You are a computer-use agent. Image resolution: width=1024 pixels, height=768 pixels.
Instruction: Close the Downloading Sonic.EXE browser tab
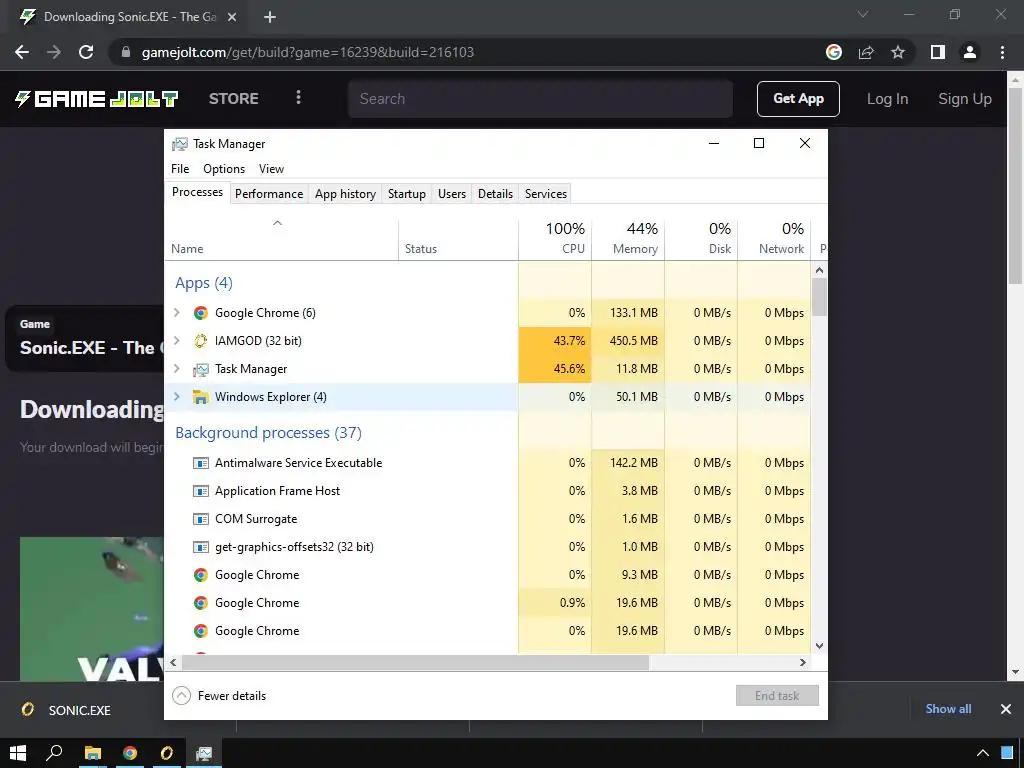(x=232, y=17)
